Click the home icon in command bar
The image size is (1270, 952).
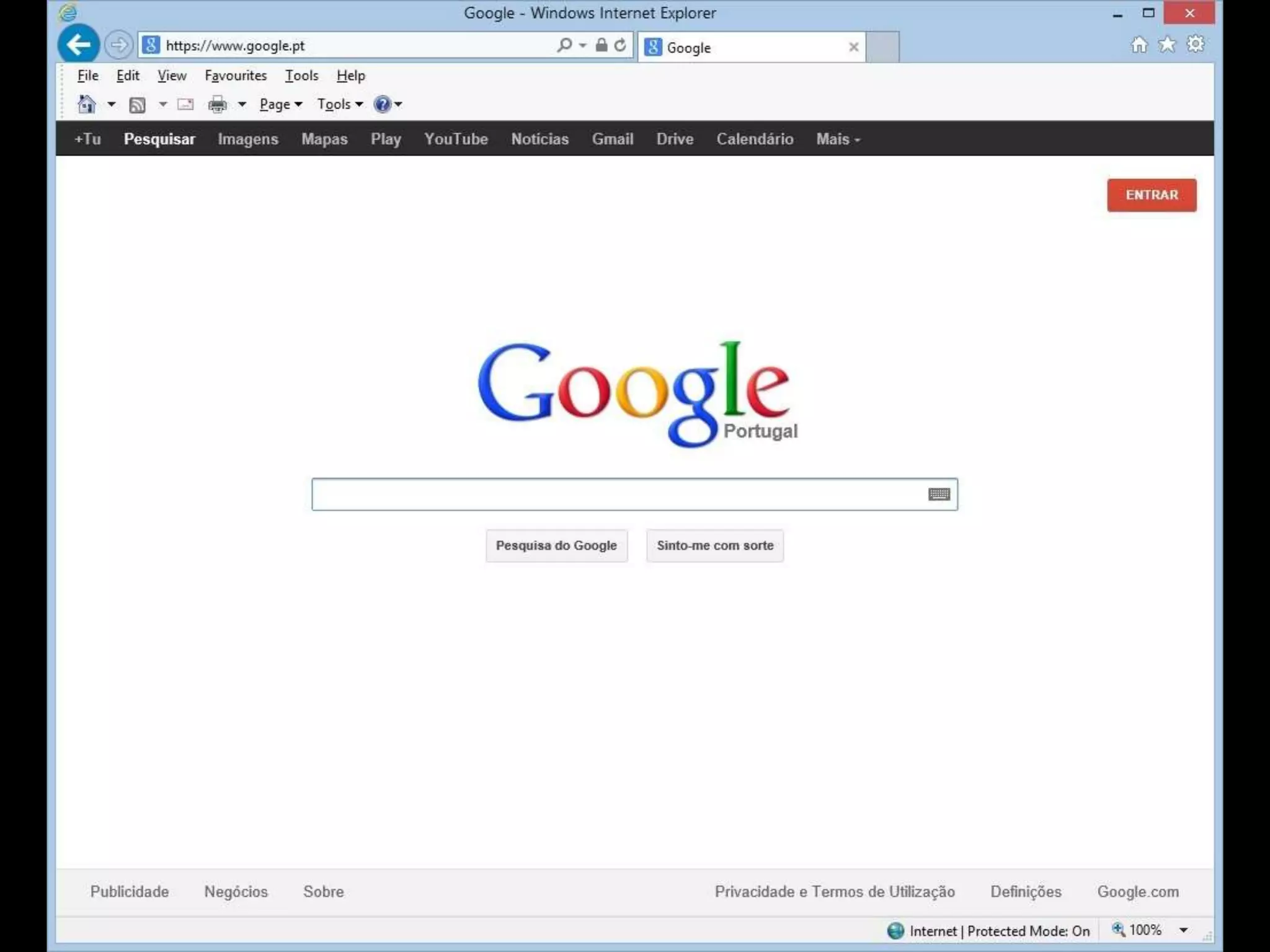[87, 104]
